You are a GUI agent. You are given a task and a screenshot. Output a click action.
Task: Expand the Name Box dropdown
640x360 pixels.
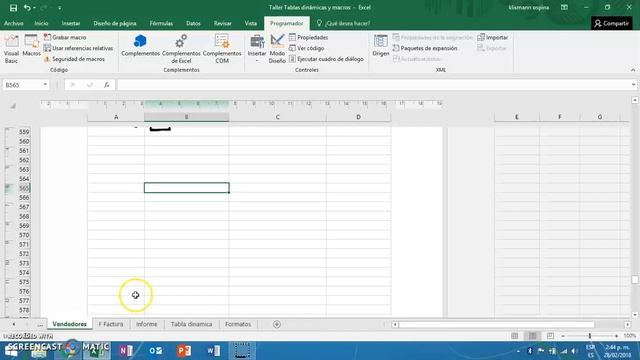click(45, 85)
